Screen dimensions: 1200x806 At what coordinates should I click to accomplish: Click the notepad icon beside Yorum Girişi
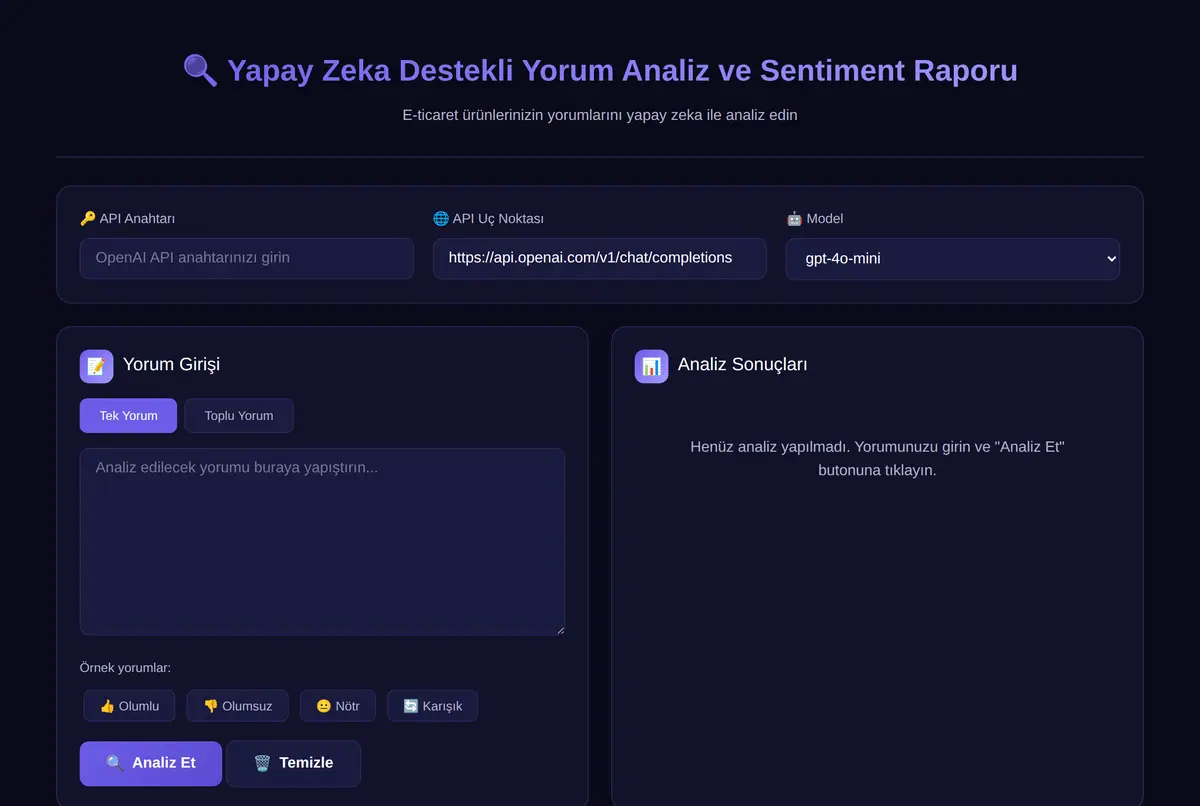point(96,366)
